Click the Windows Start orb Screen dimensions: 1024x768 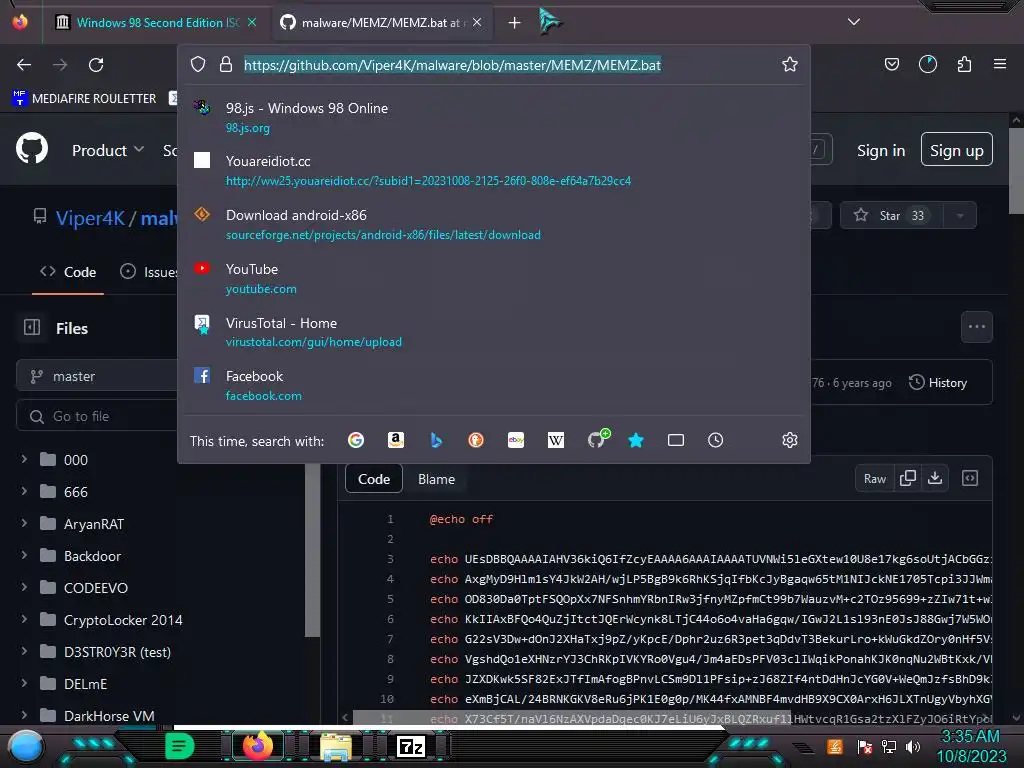click(26, 746)
